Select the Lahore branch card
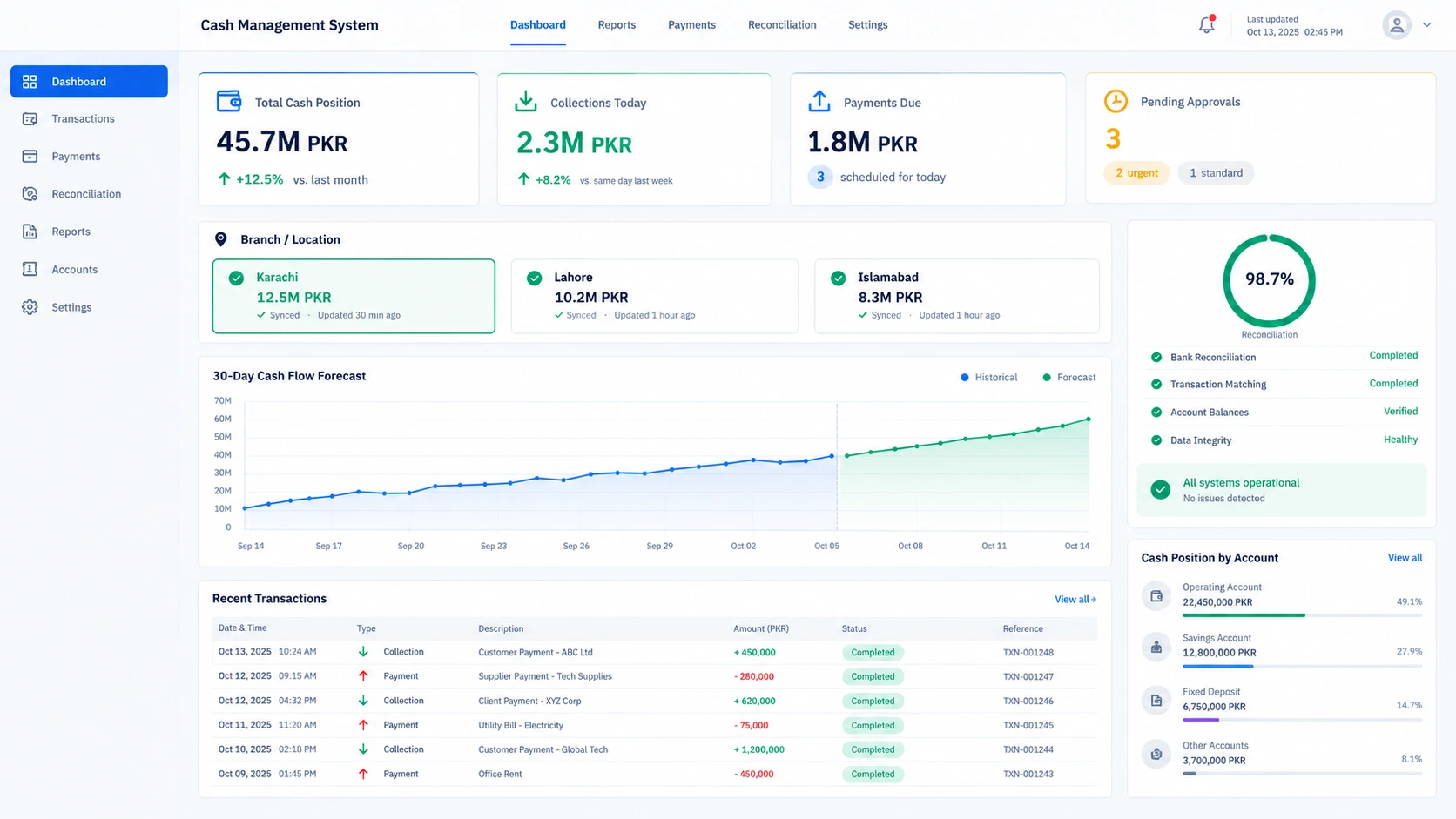The height and width of the screenshot is (819, 1456). tap(654, 296)
